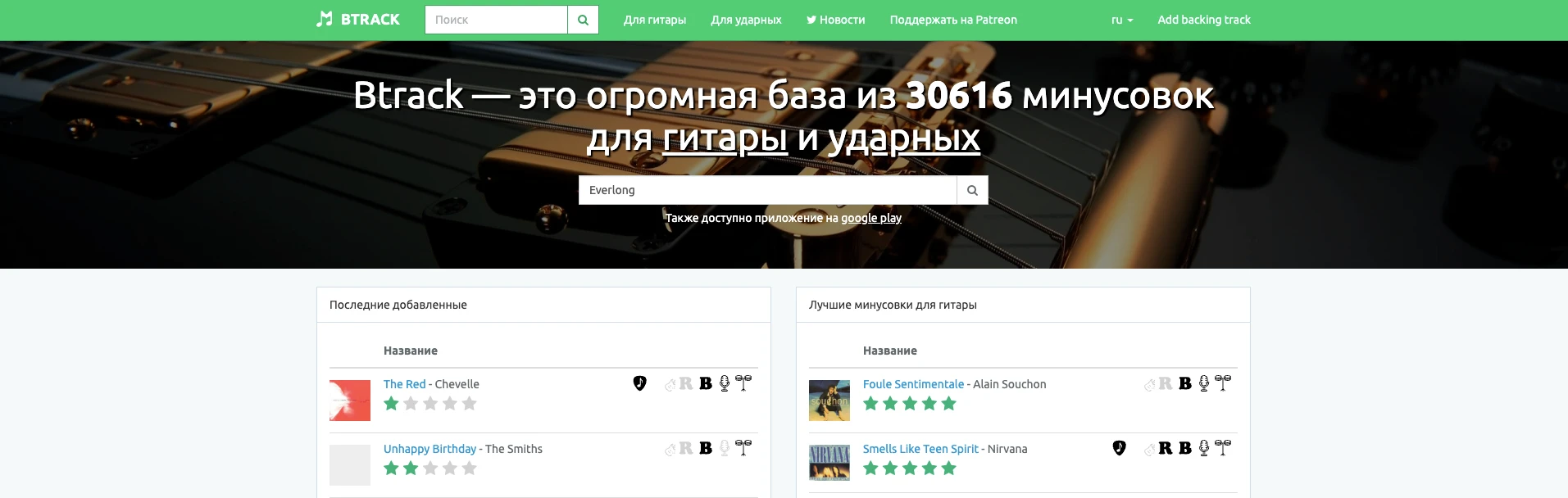Follow the ударных link in the headline
The width and height of the screenshot is (1568, 498).
[x=904, y=138]
